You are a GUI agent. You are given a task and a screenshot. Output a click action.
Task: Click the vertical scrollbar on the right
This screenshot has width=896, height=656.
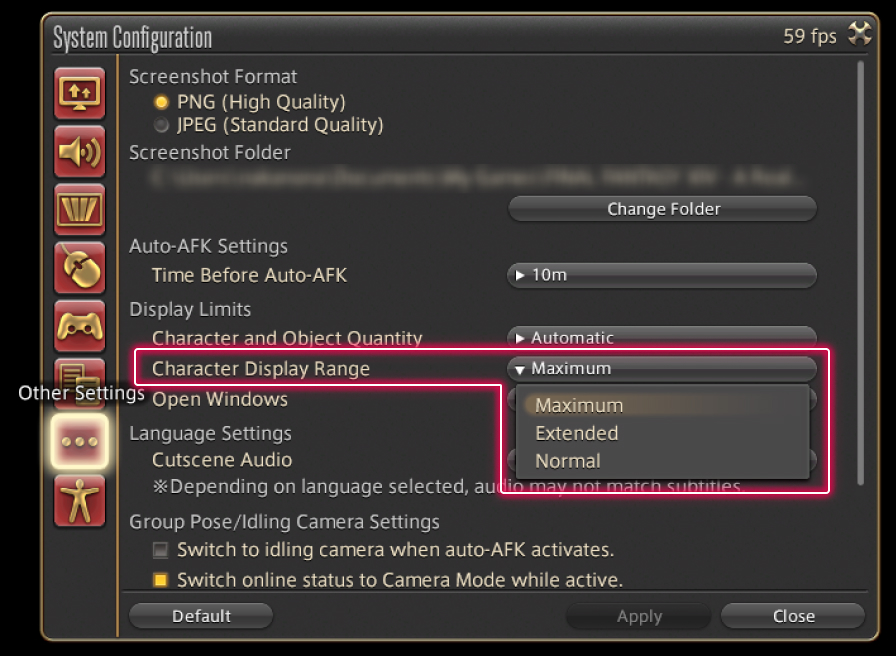[x=861, y=270]
